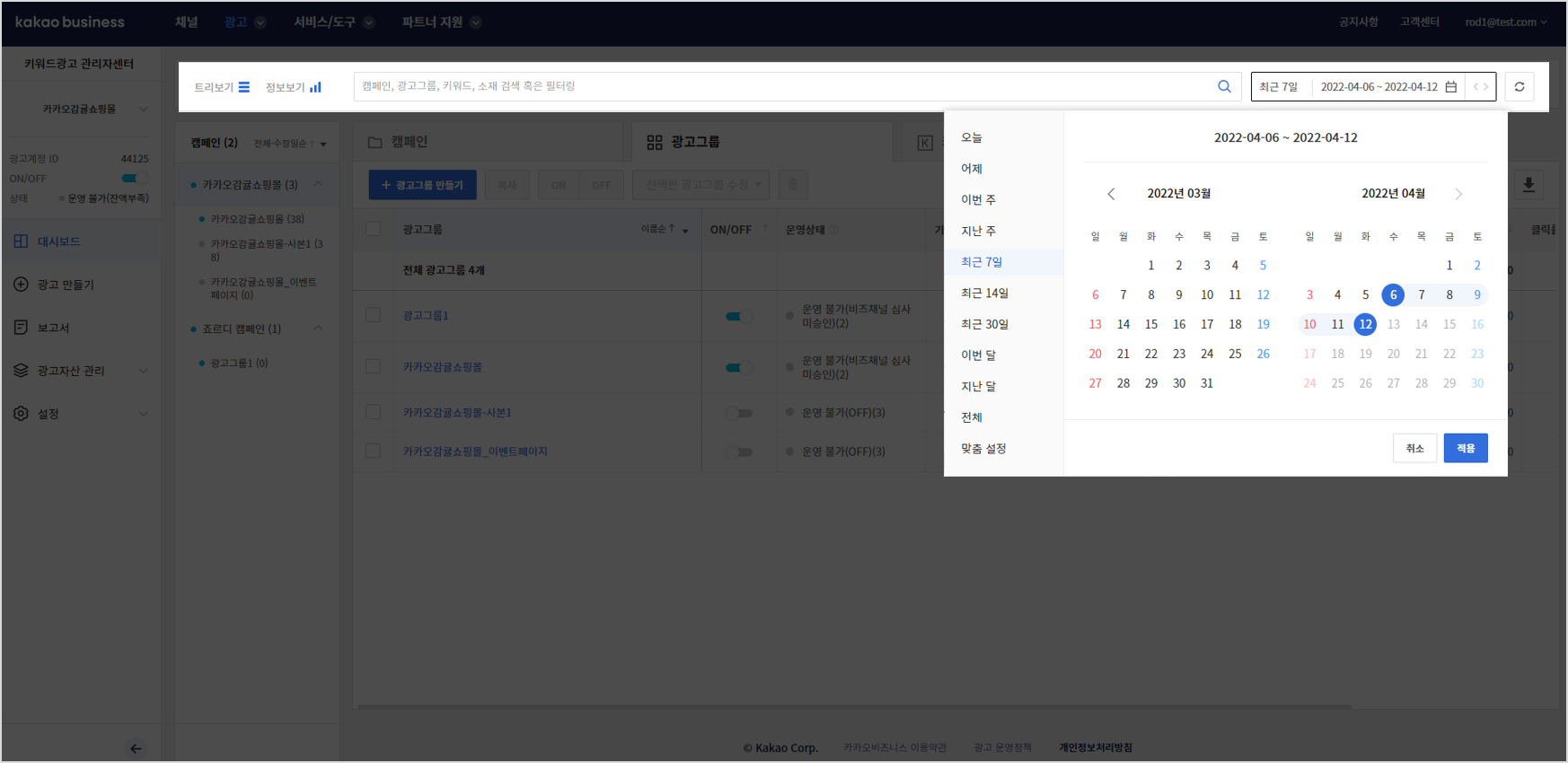Check the 카카오감귤쇼핑몰-사본1 row checkbox

373,412
